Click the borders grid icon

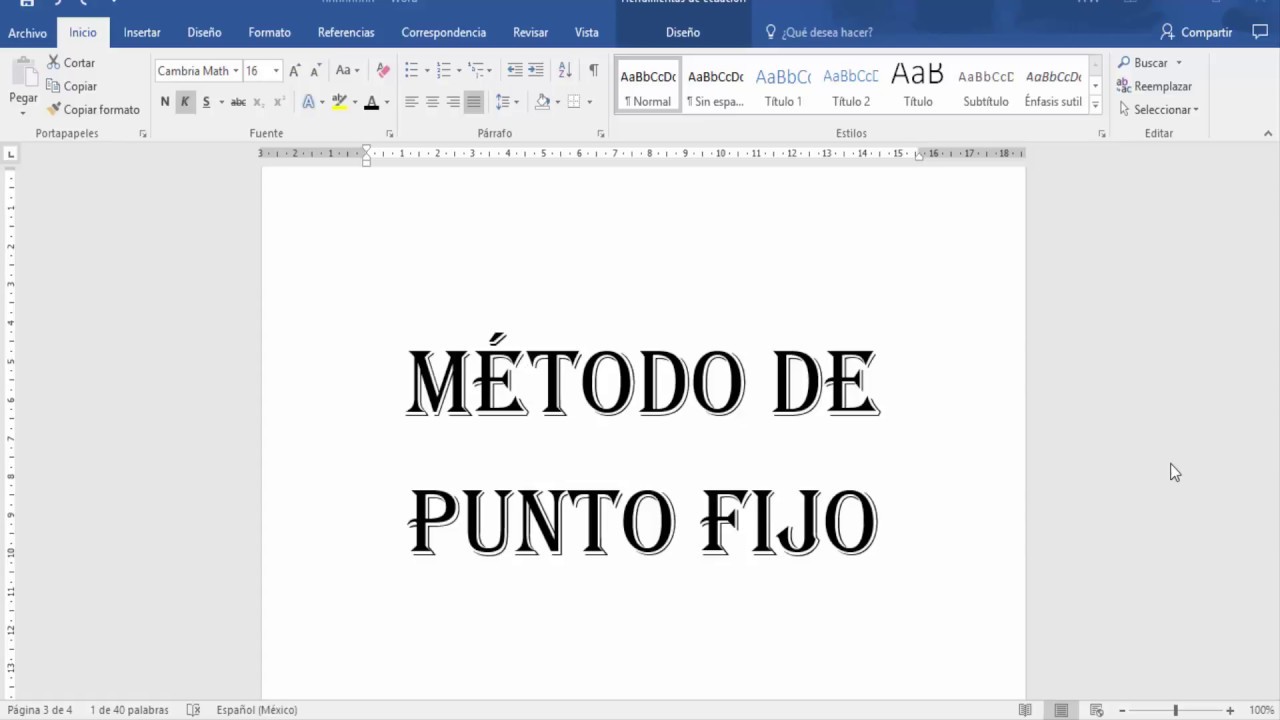tap(574, 102)
